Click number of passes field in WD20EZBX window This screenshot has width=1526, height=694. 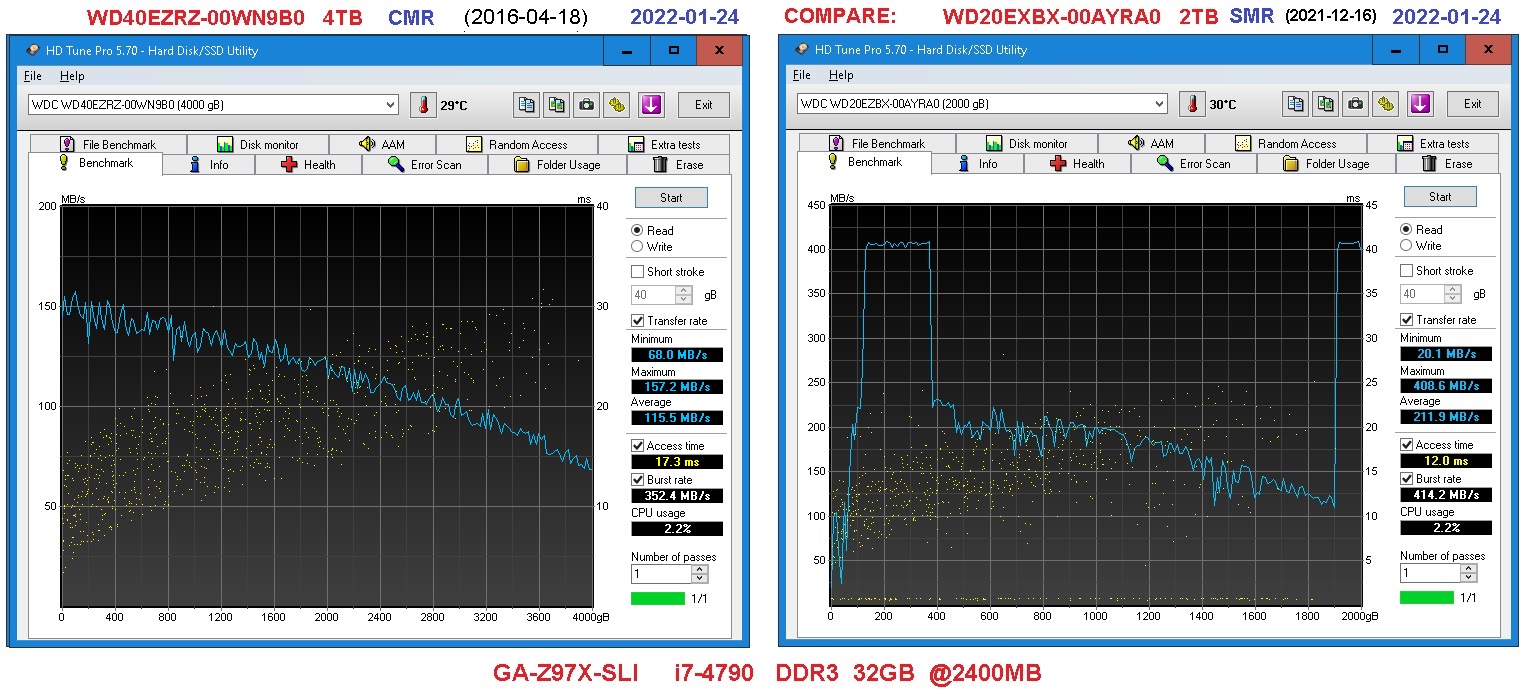pos(1430,574)
